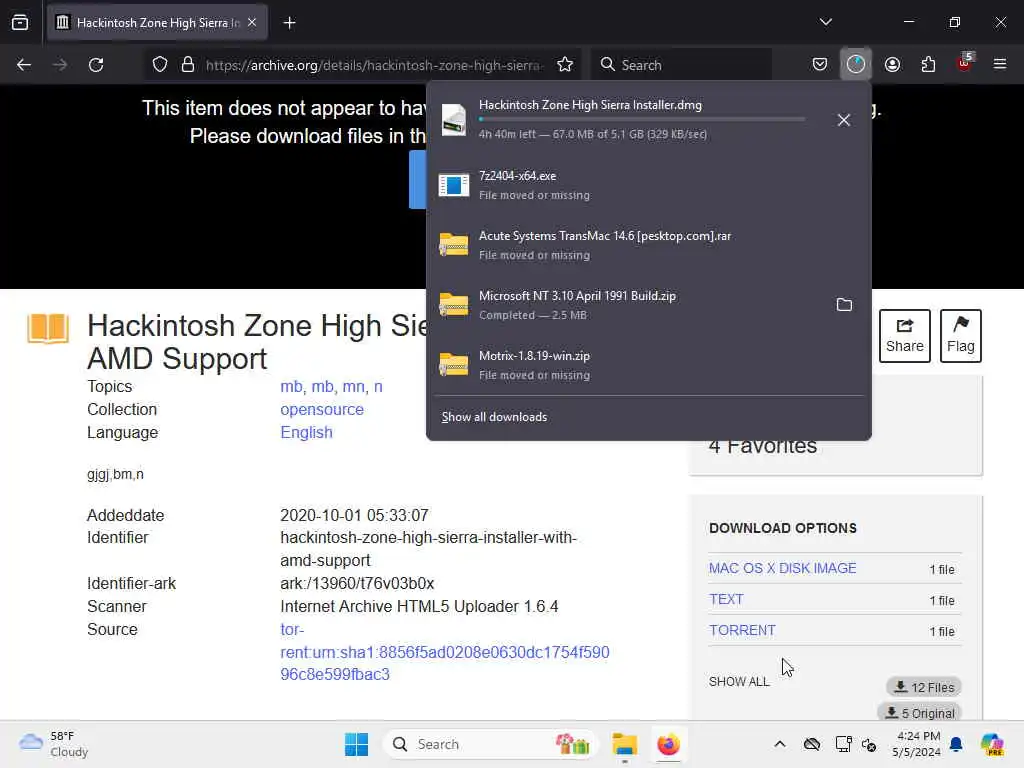Image resolution: width=1024 pixels, height=768 pixels.
Task: Show hidden system tray icons
Action: 780,744
